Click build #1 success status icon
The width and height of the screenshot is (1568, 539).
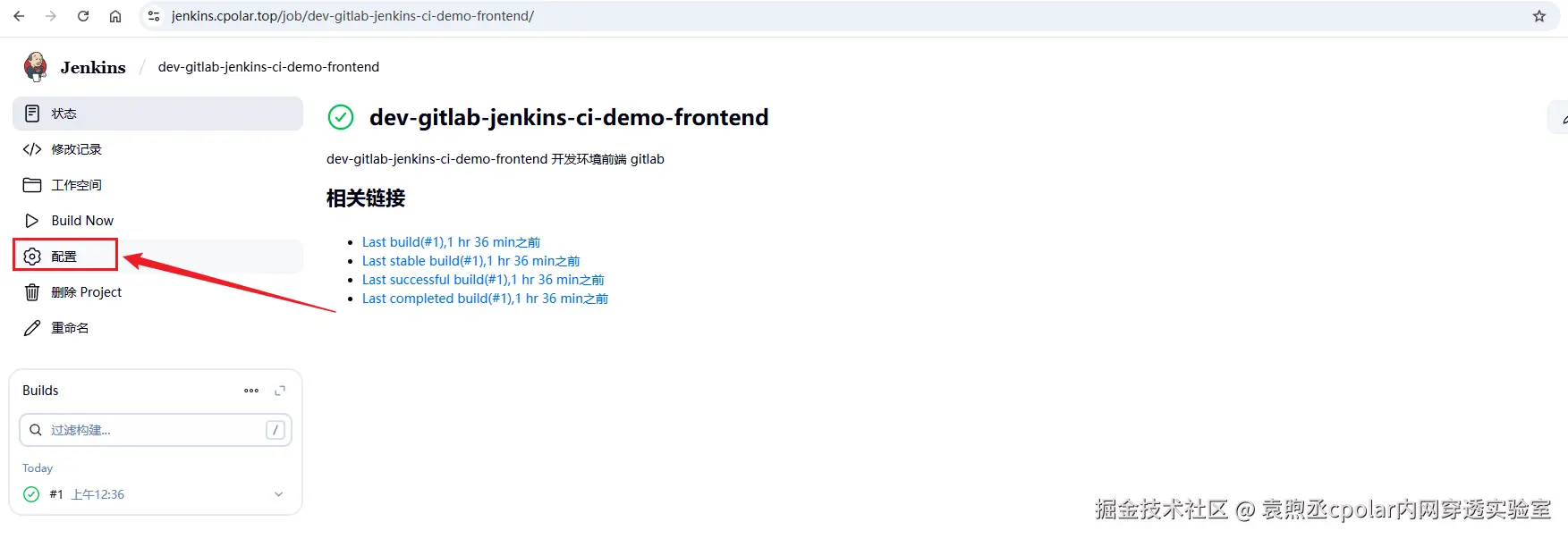(x=31, y=494)
